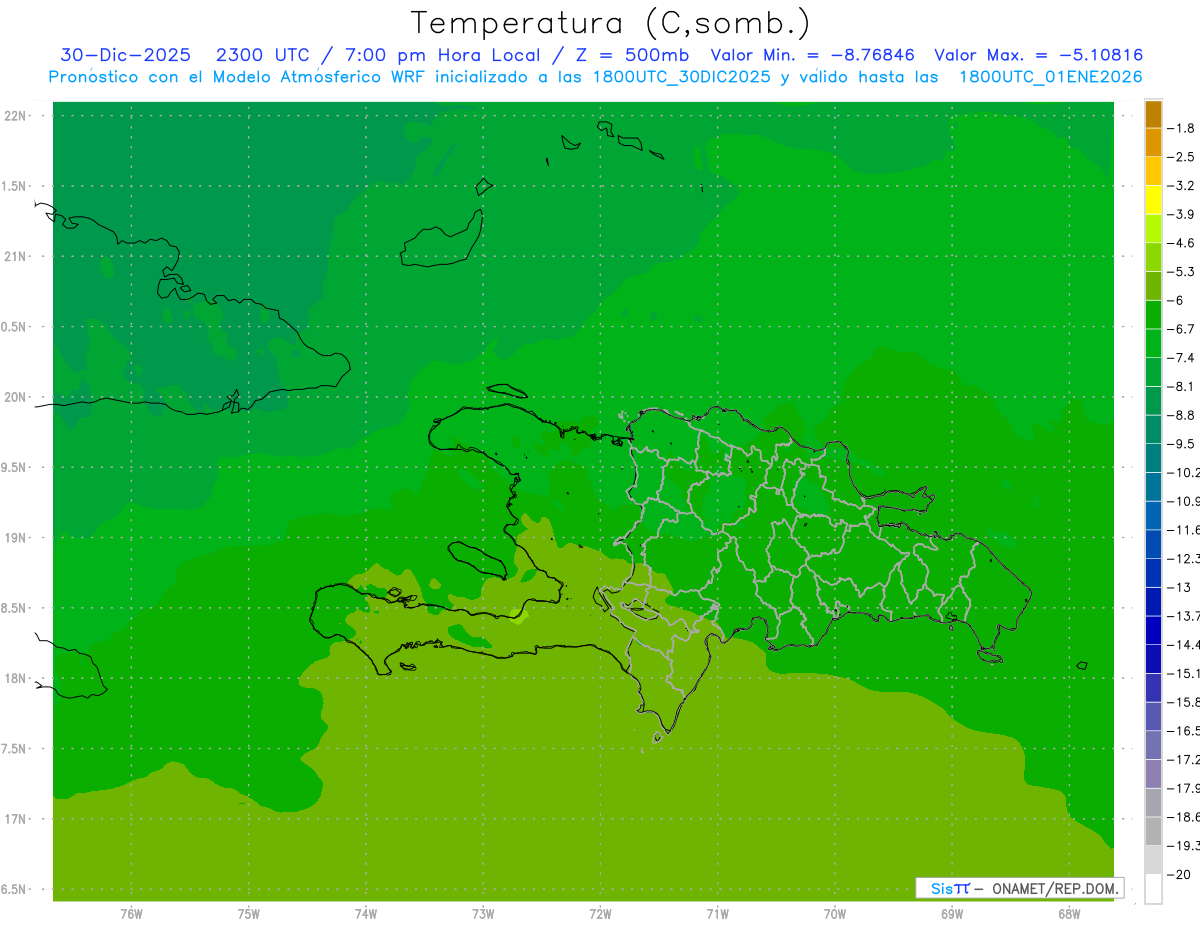Click the '-13' colorbar value
Viewport: 1200px width, 927px height.
(1181, 587)
